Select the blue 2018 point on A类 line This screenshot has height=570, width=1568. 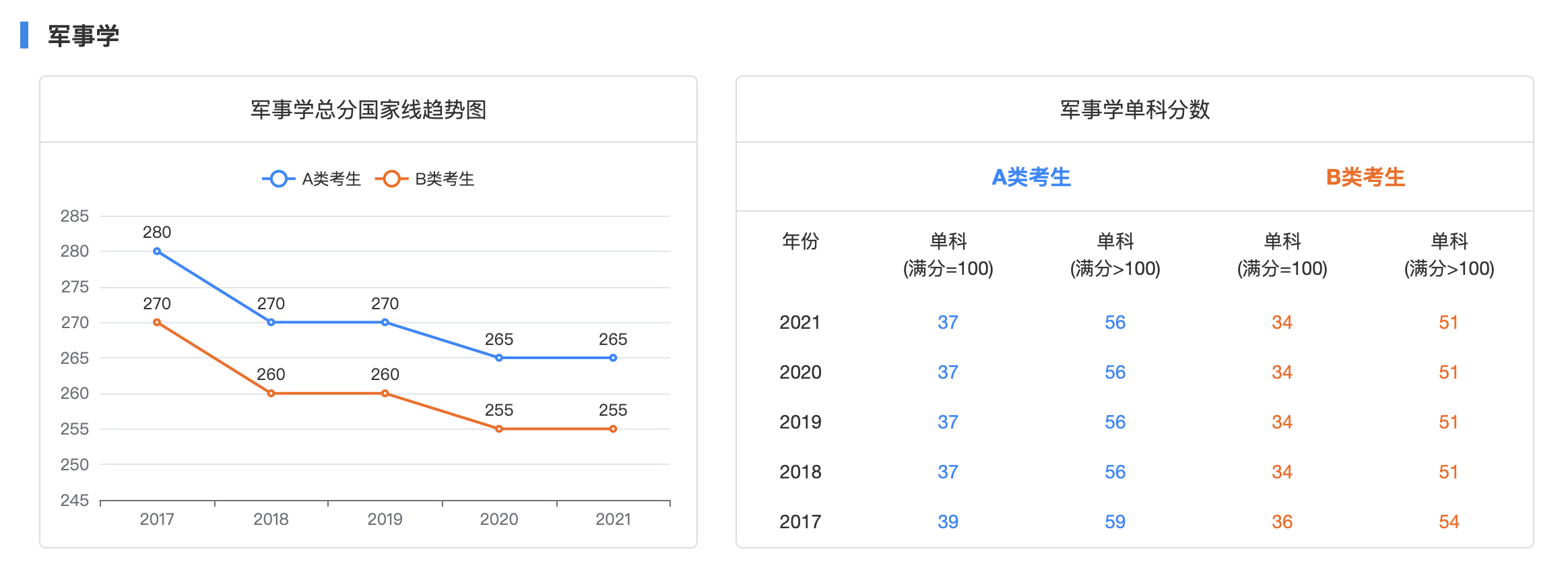[x=271, y=323]
